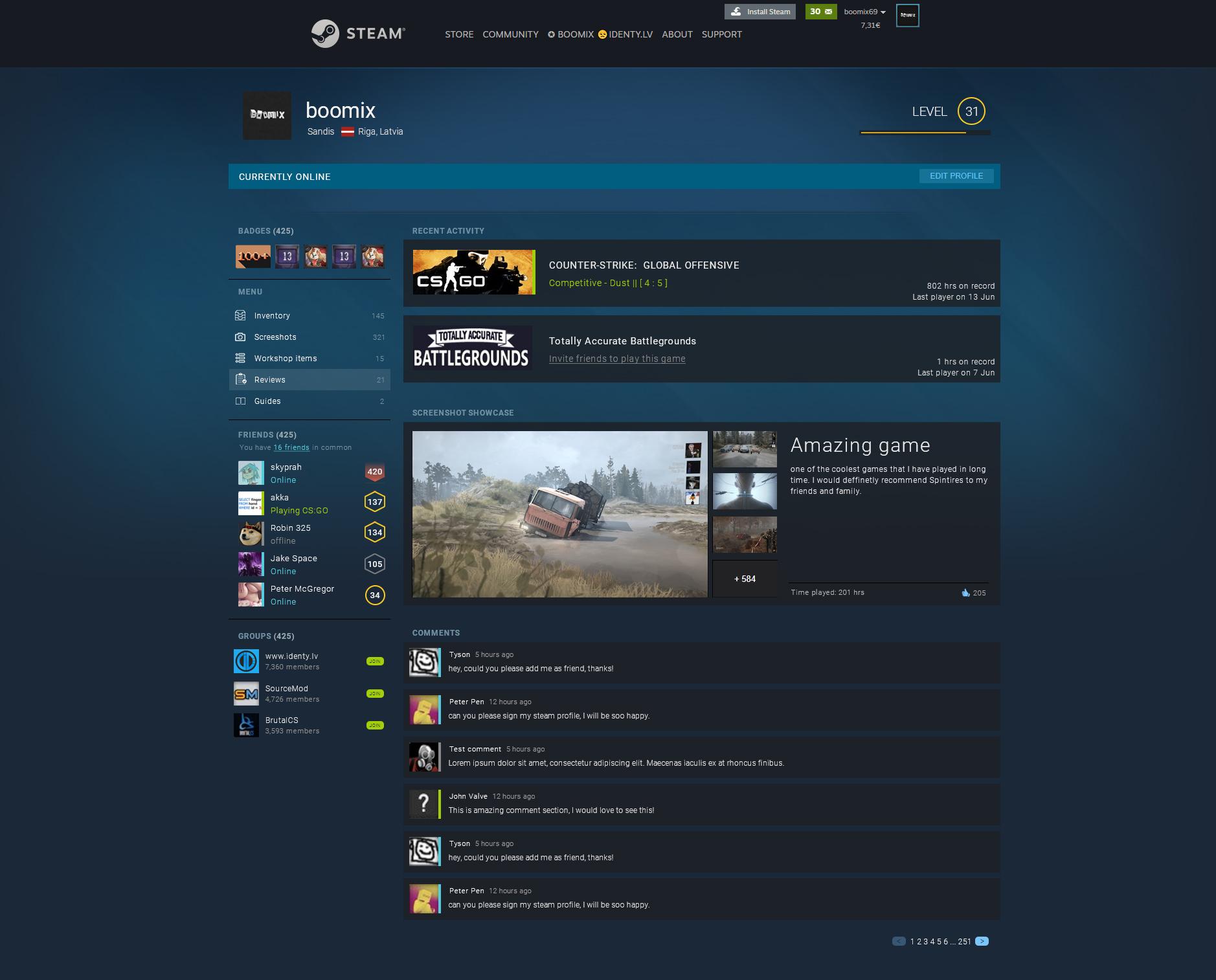Click akka's friend avatar
The width and height of the screenshot is (1216, 980).
[251, 504]
